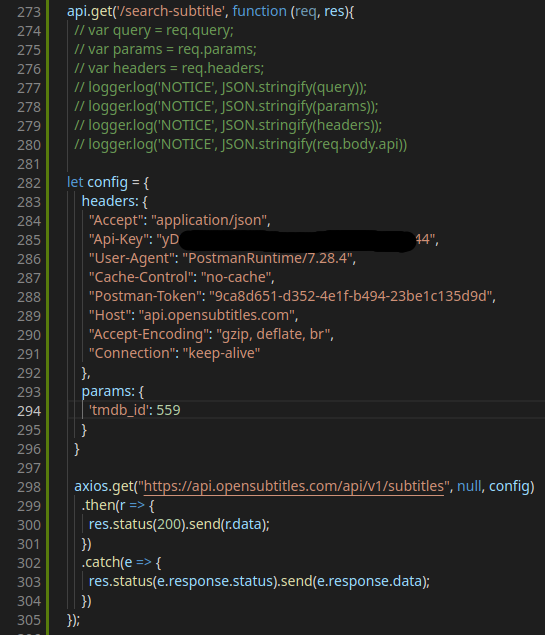Image resolution: width=545 pixels, height=635 pixels.
Task: Click the 'params: {' property
Action: click(113, 392)
